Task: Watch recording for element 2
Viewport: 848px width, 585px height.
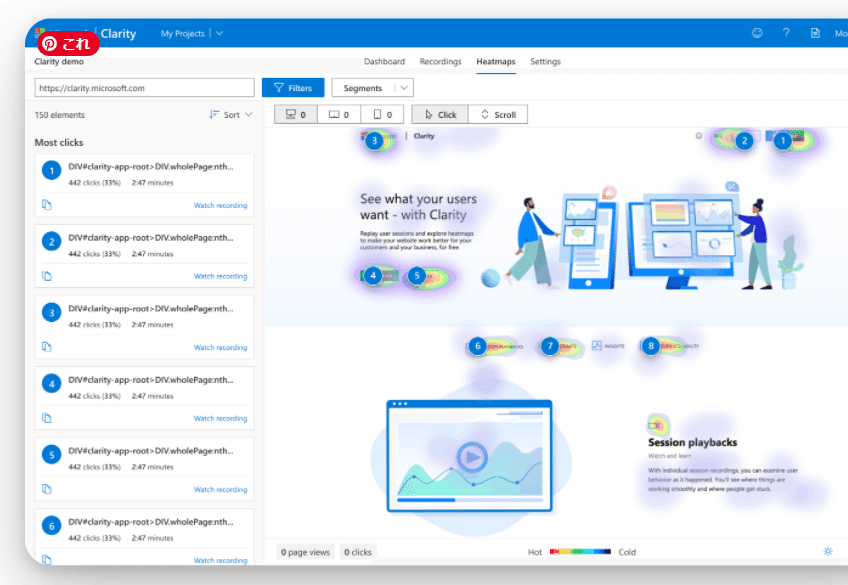Action: 220,276
